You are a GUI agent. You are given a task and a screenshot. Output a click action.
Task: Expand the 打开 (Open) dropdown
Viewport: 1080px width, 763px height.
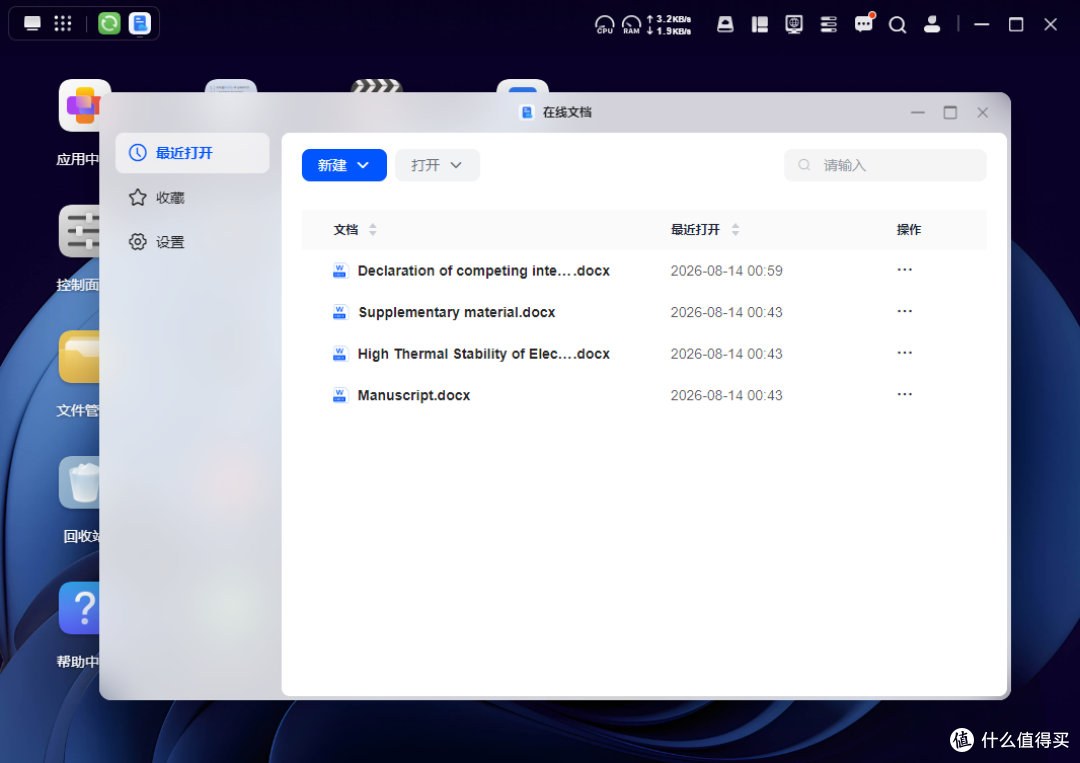pos(437,165)
